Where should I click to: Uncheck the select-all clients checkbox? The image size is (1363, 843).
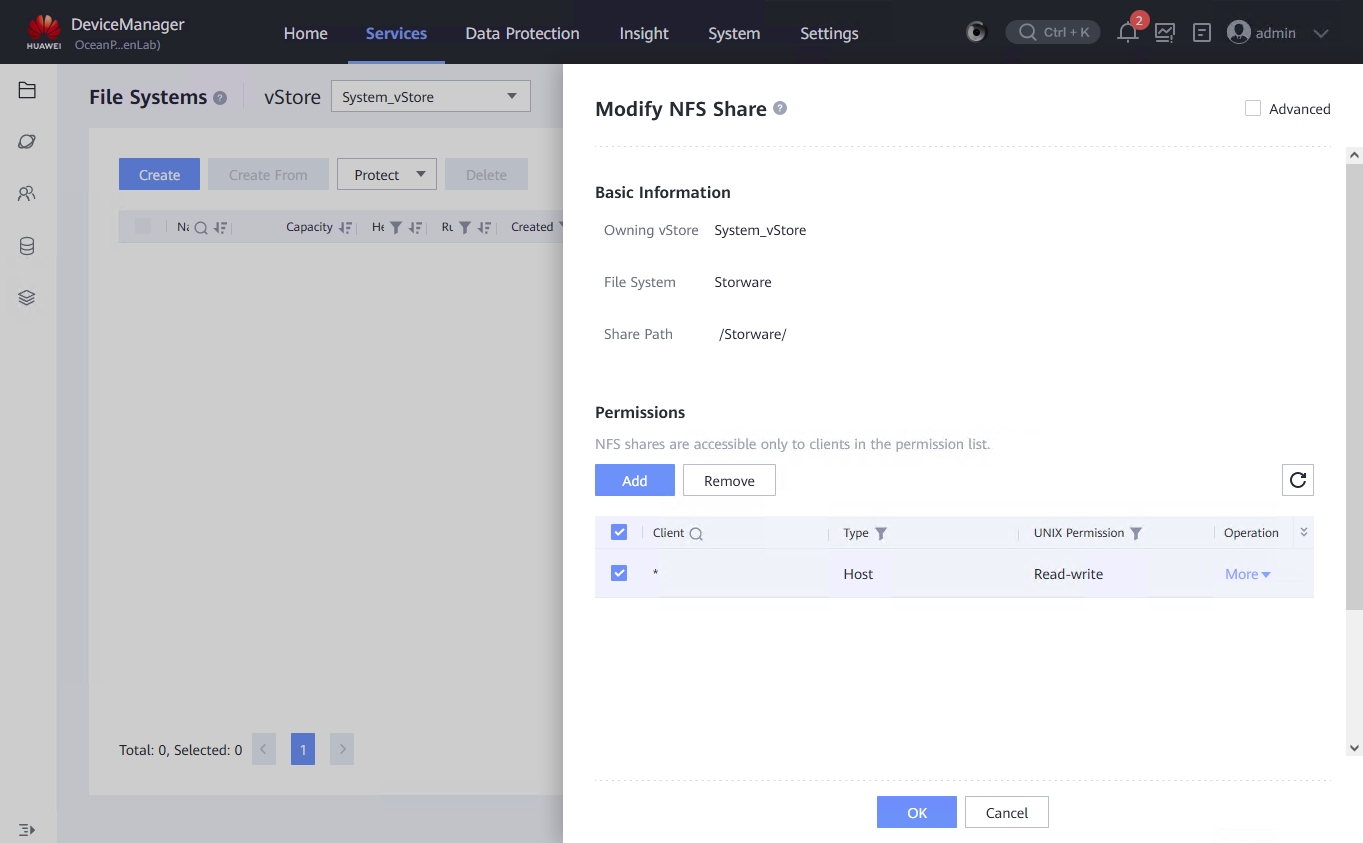coord(619,532)
